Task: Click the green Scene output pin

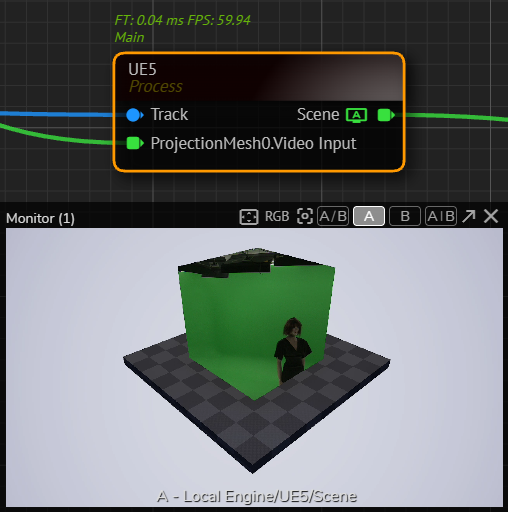Action: [x=386, y=115]
